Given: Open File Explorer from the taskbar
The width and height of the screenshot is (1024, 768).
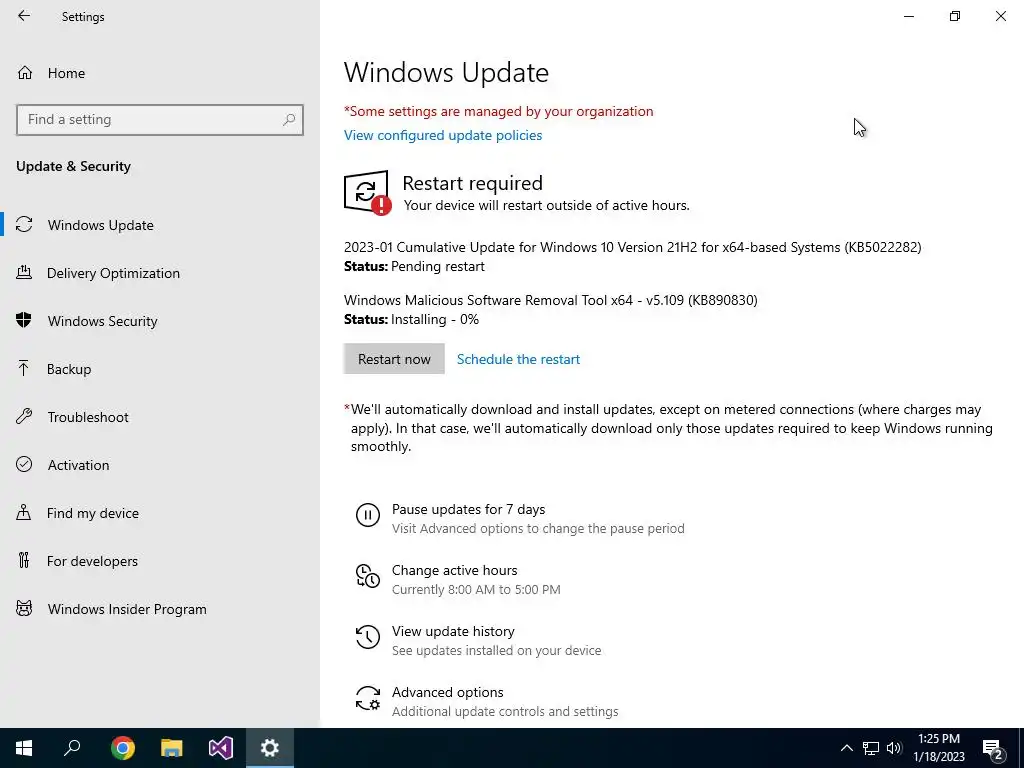Looking at the screenshot, I should click(172, 748).
